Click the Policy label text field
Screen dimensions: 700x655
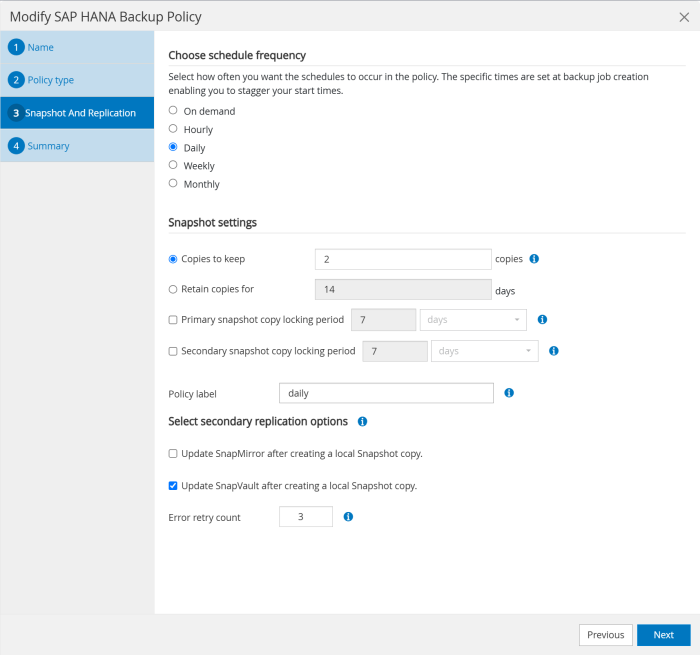[x=386, y=393]
